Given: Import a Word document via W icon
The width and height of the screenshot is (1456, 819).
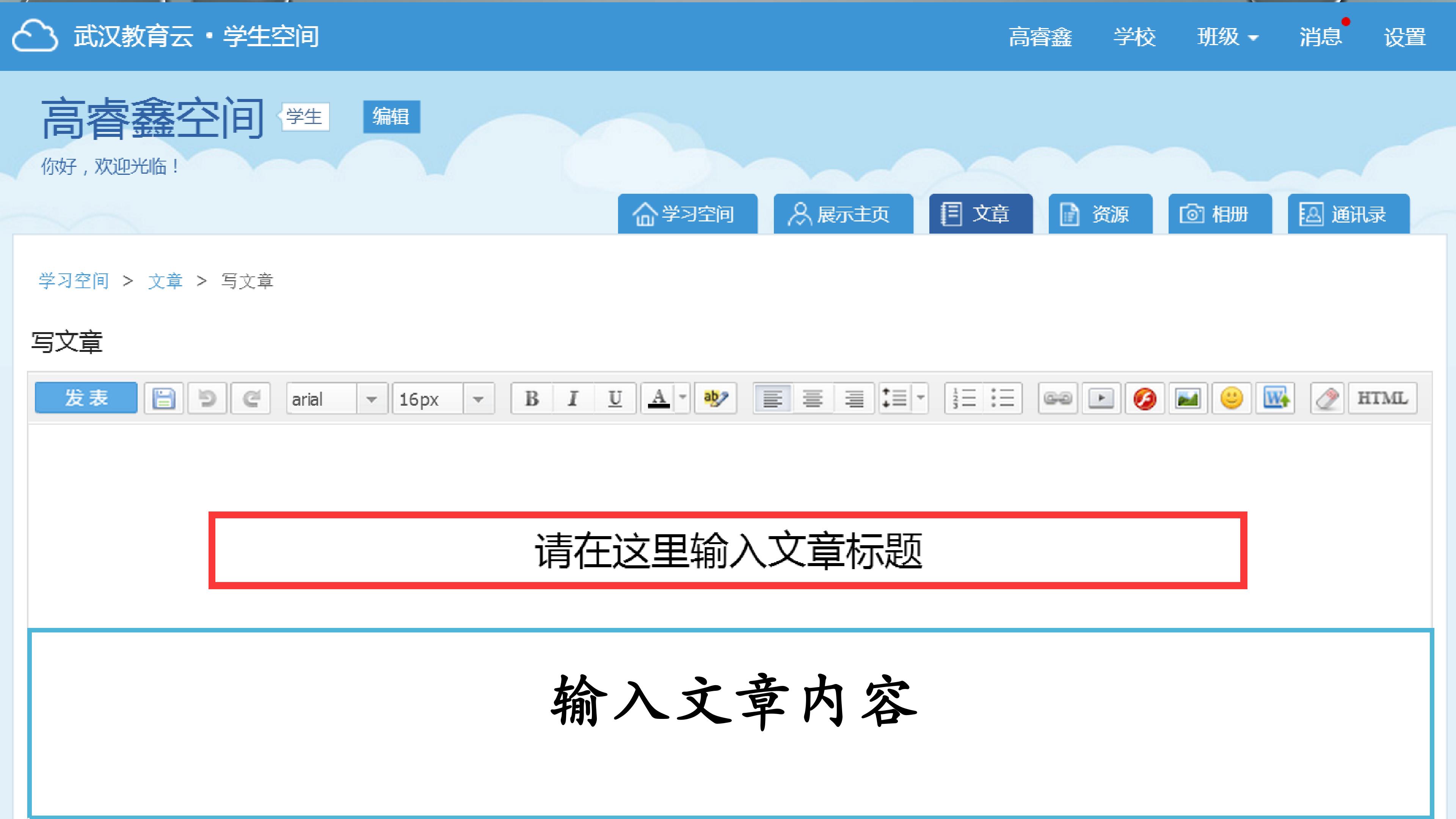Looking at the screenshot, I should pyautogui.click(x=1276, y=399).
